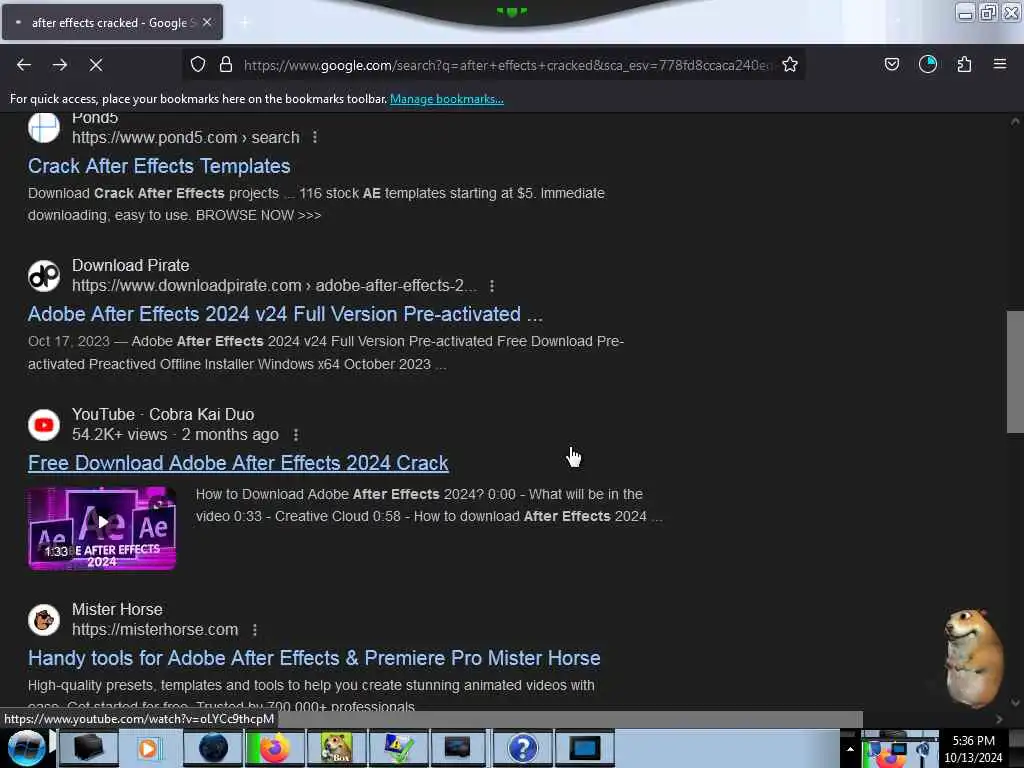Click the page vertical scrollbar thumb
This screenshot has width=1024, height=768.
[x=1015, y=372]
